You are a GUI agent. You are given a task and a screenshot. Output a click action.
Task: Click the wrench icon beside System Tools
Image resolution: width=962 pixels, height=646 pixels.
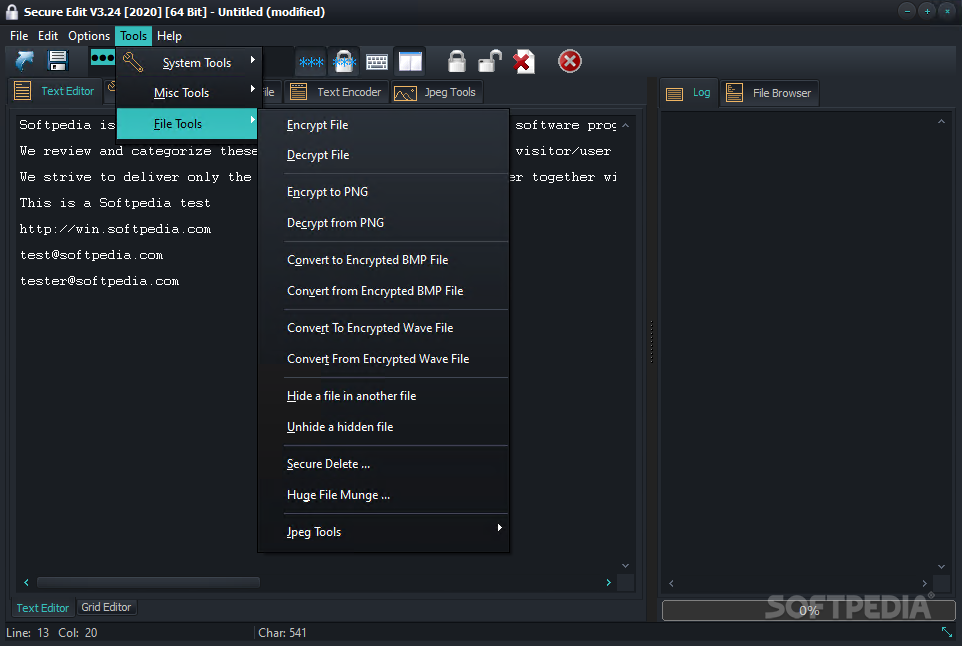point(133,62)
